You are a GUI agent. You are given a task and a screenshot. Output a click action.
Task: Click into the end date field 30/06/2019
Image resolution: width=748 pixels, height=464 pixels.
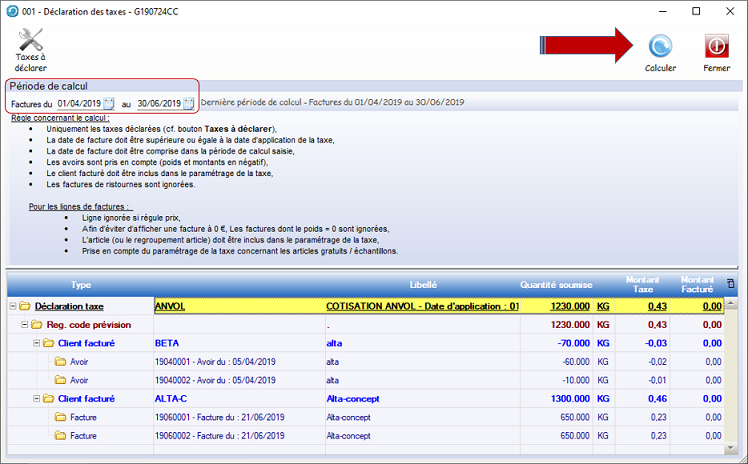point(158,104)
